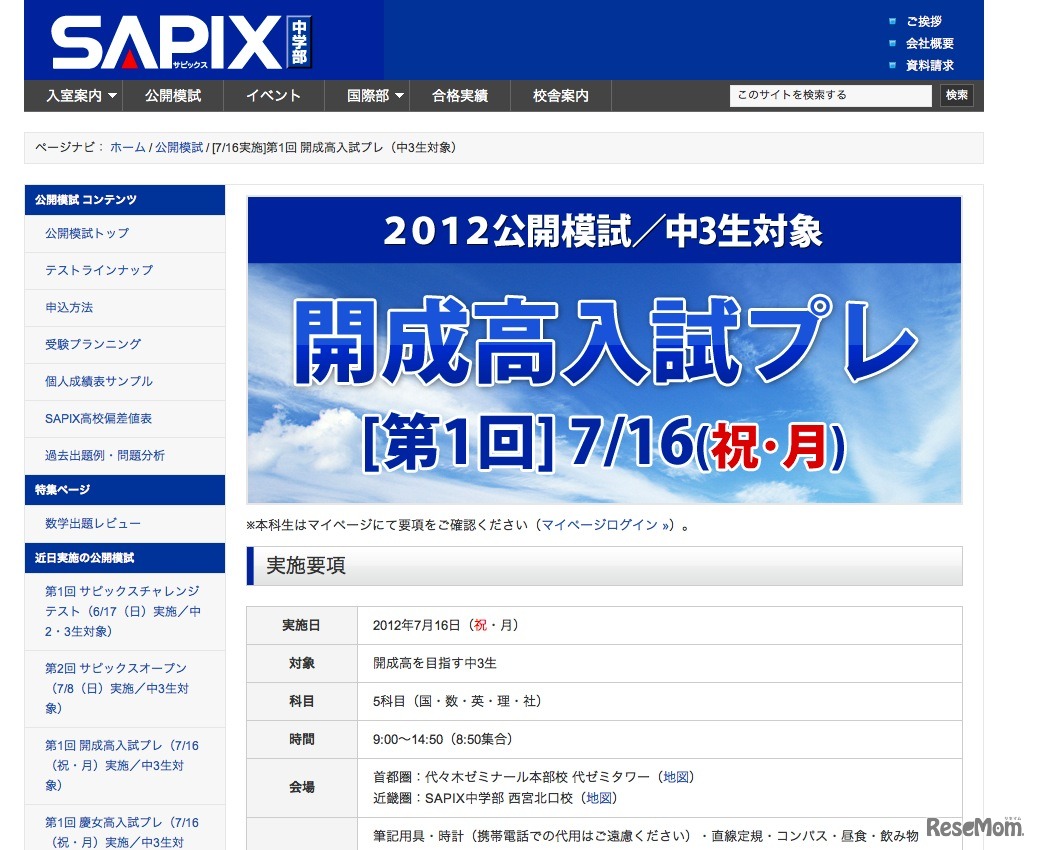Open SAPIX高校偏差値表 in sidebar
1037x850 pixels.
click(x=99, y=419)
